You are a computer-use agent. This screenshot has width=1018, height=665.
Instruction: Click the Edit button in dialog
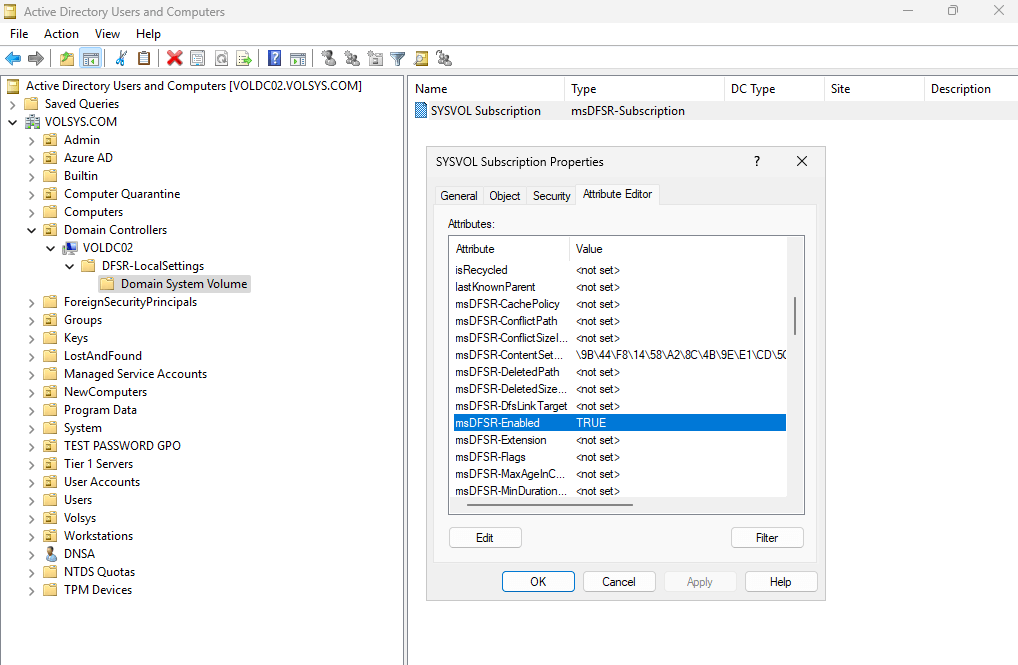[x=485, y=538]
